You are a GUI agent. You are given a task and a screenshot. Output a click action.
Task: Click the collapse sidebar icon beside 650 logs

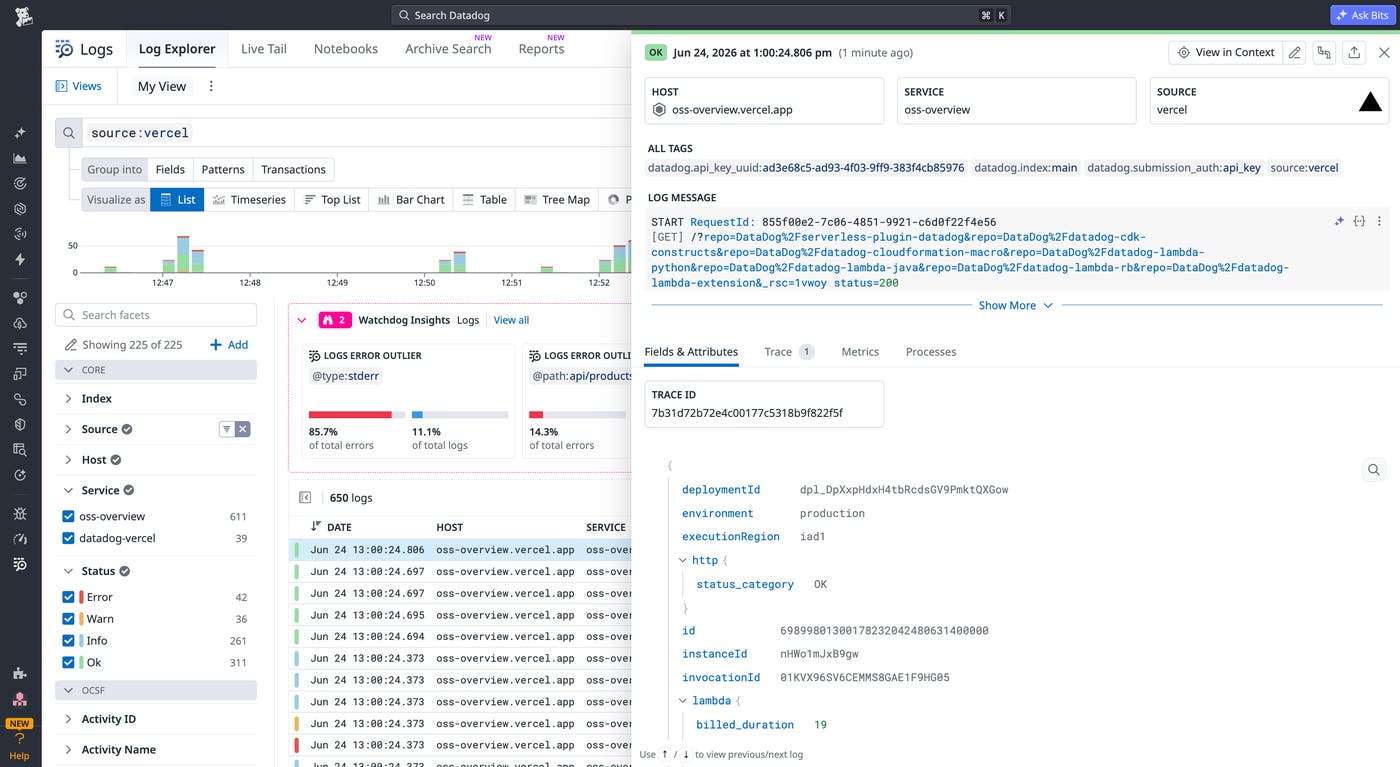tap(305, 498)
